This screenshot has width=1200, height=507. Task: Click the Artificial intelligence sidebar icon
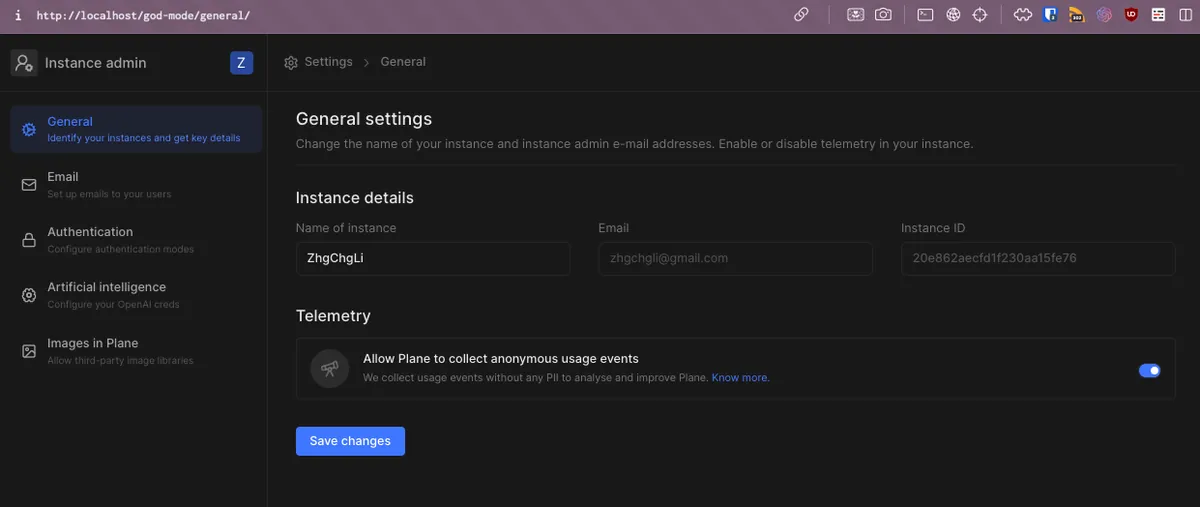point(29,295)
